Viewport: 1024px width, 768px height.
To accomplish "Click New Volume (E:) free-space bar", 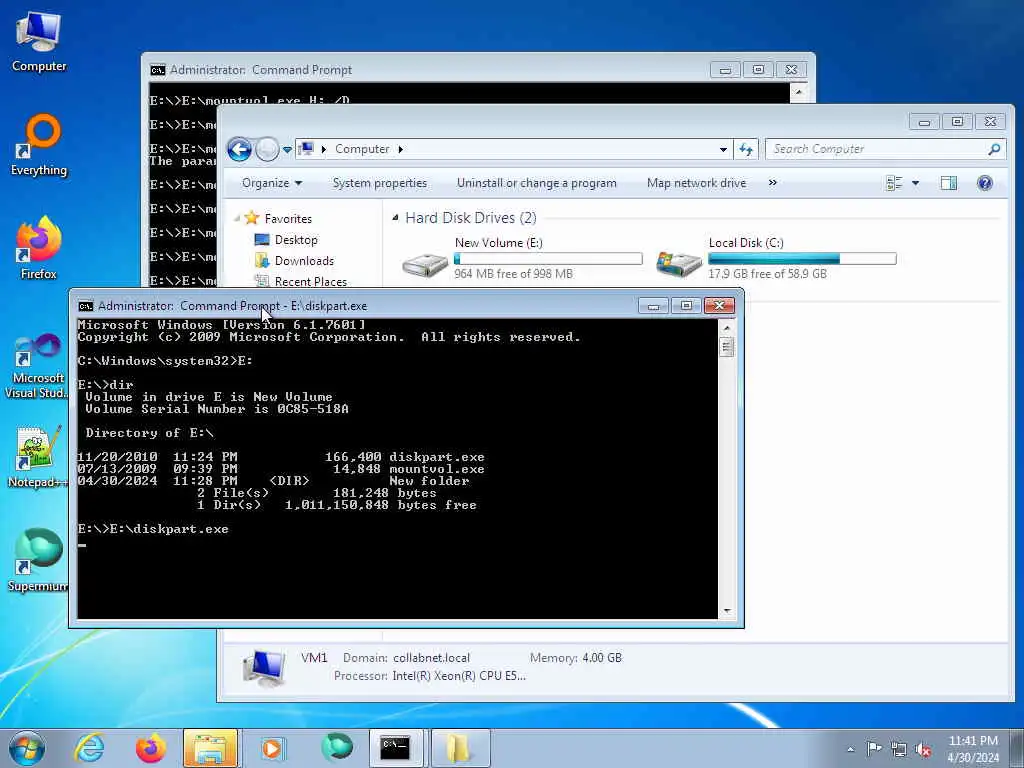I will [548, 259].
